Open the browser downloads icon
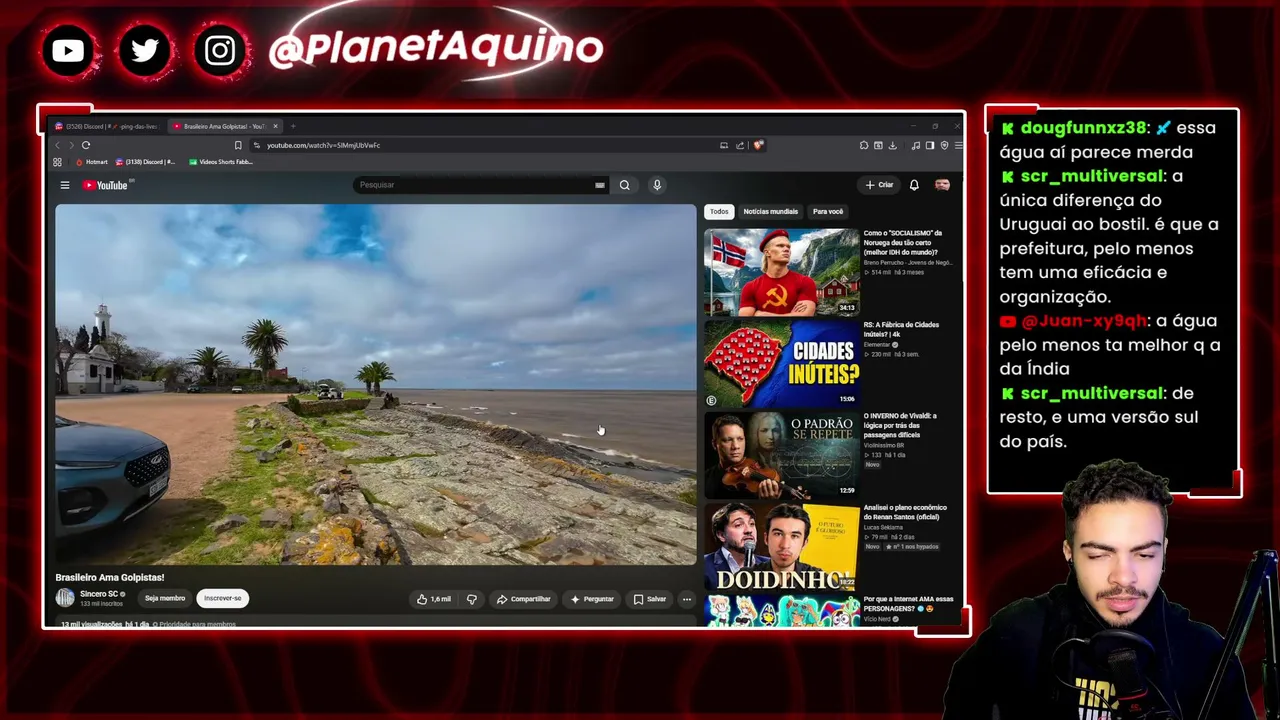This screenshot has height=720, width=1280. tap(892, 145)
